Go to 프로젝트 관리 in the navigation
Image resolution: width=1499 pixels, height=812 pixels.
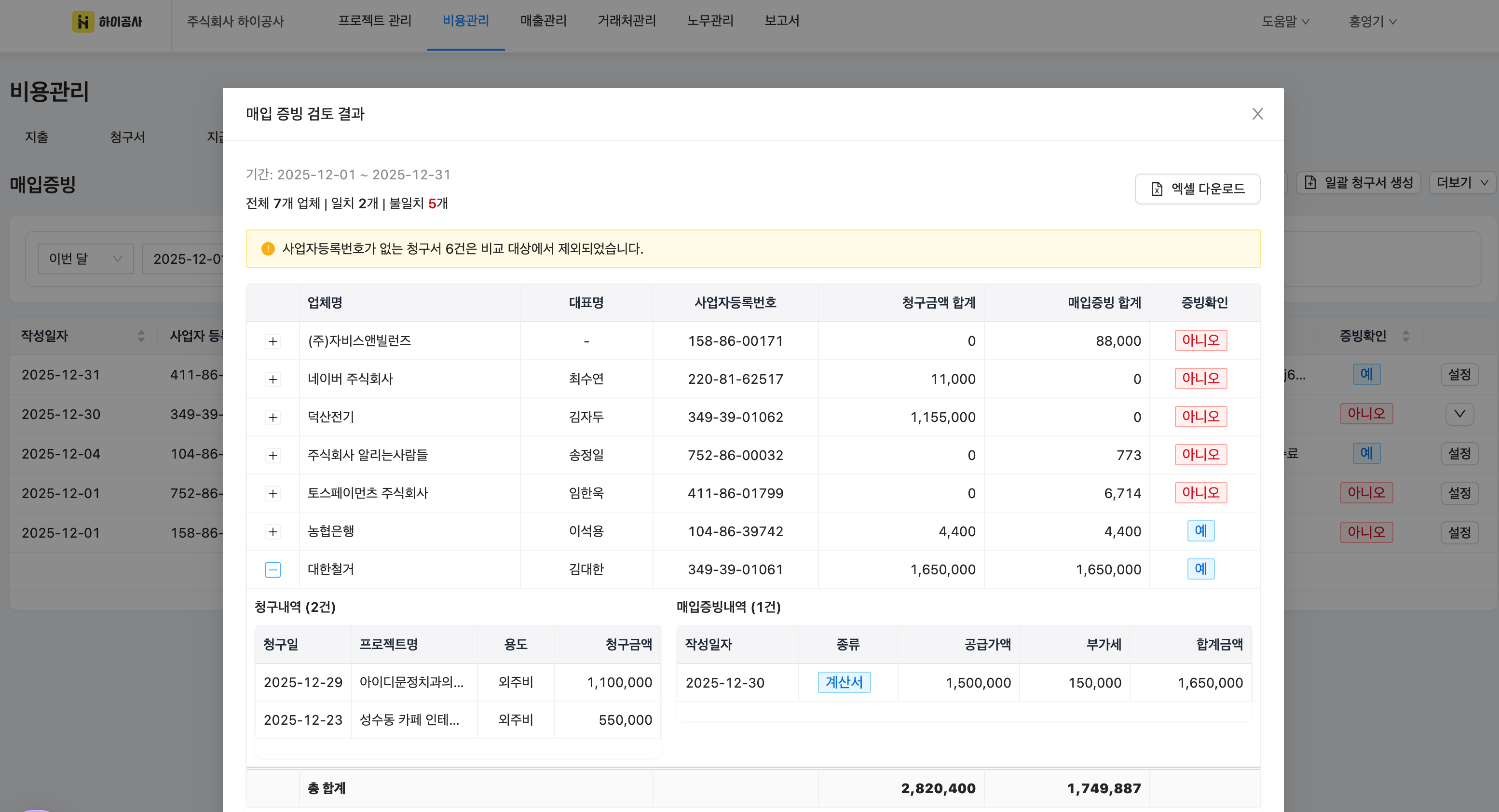tap(375, 21)
